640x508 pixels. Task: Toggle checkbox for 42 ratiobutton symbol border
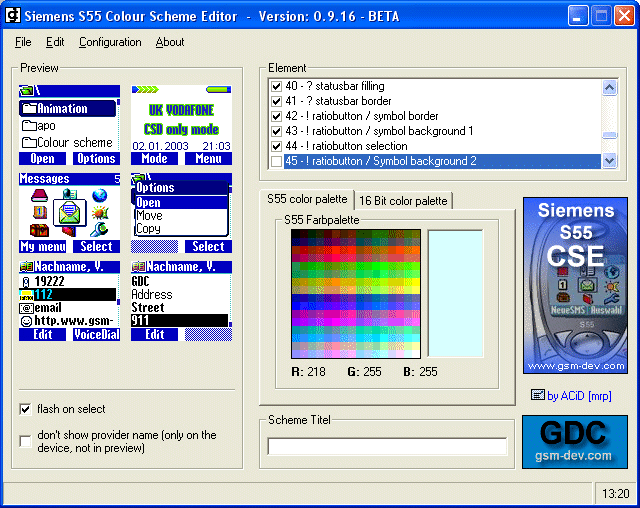(276, 116)
